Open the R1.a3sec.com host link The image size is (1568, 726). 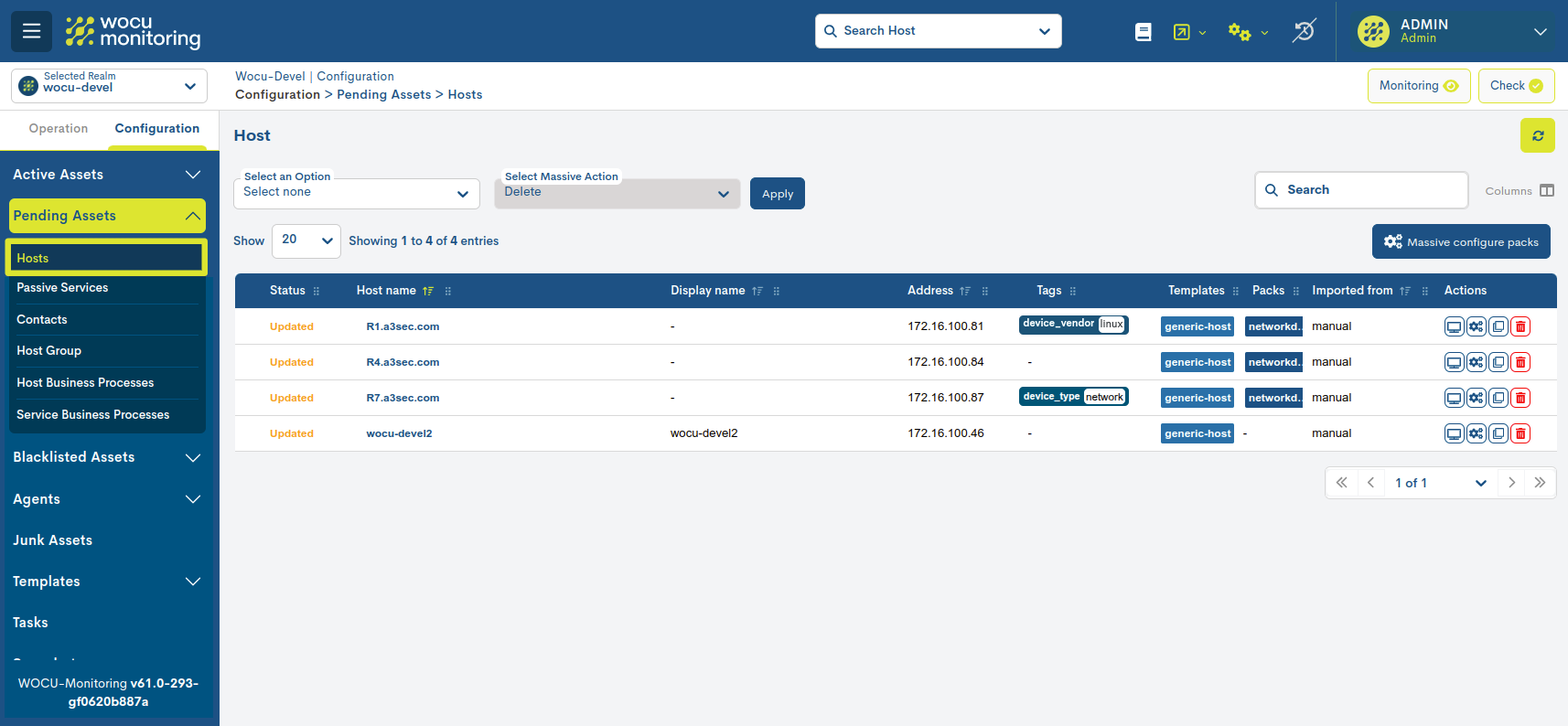click(x=403, y=326)
